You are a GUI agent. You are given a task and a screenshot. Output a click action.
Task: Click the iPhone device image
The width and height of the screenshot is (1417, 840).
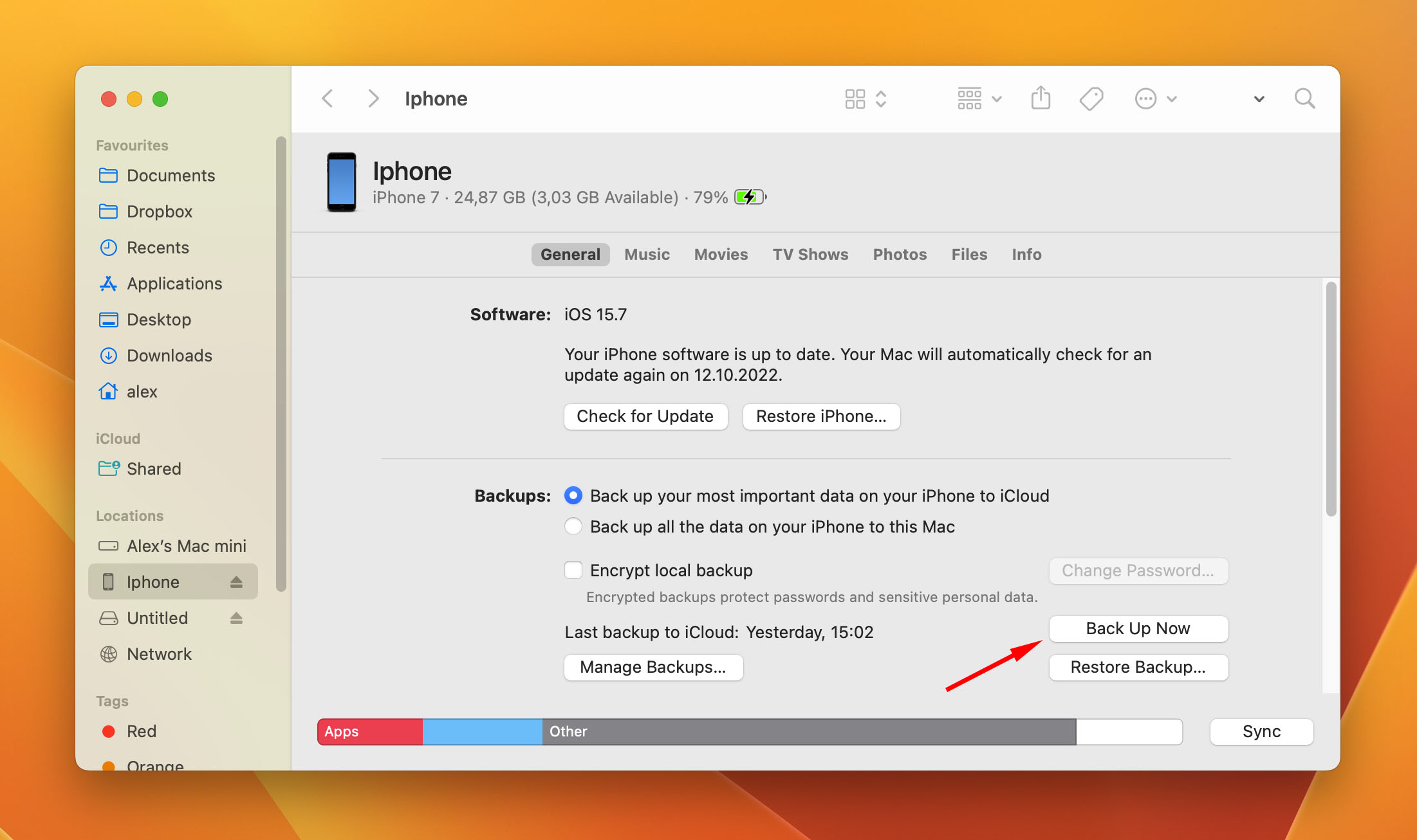(341, 182)
